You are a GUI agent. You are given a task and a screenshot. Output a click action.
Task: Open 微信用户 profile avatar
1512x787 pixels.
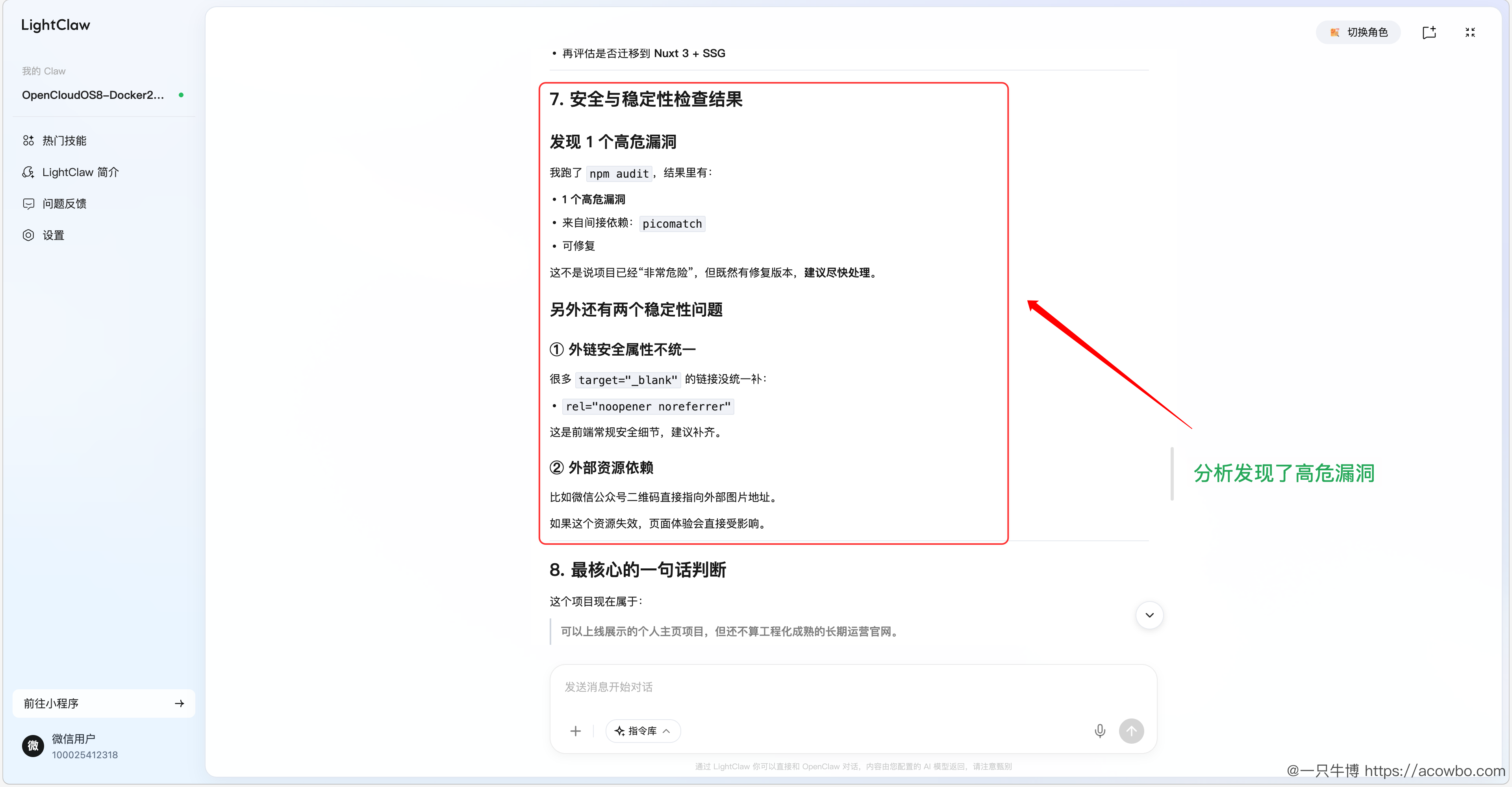[x=33, y=746]
